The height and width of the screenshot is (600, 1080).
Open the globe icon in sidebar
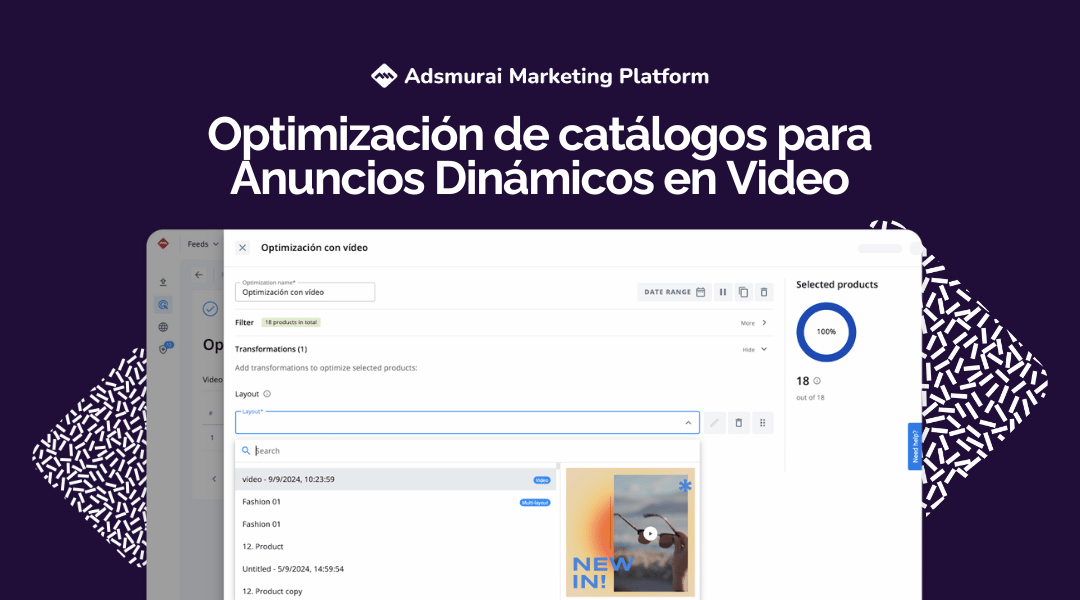(163, 327)
